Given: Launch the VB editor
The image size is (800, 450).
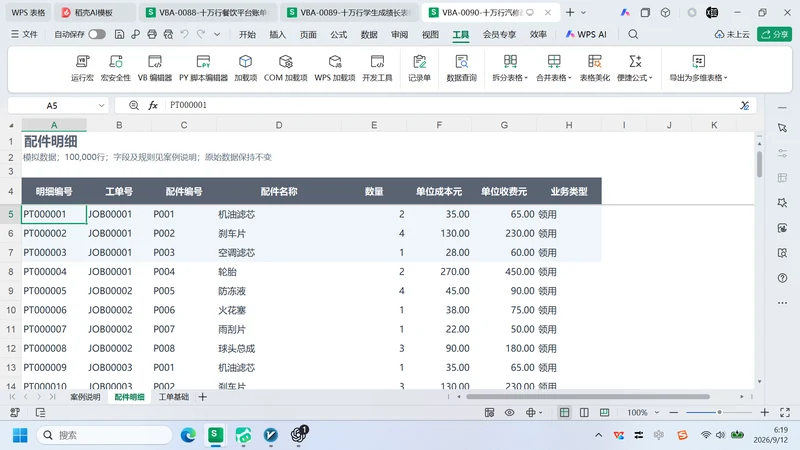Looking at the screenshot, I should (155, 68).
